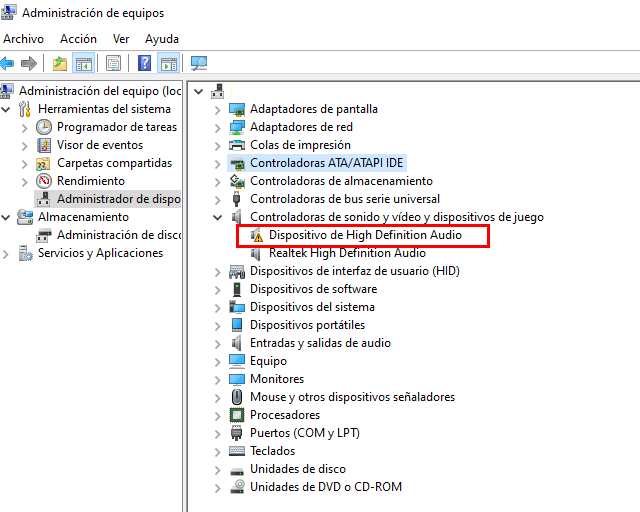Screen dimensions: 640x512
Task: Select Carpetas compartidas in left tree
Action: coord(114,163)
